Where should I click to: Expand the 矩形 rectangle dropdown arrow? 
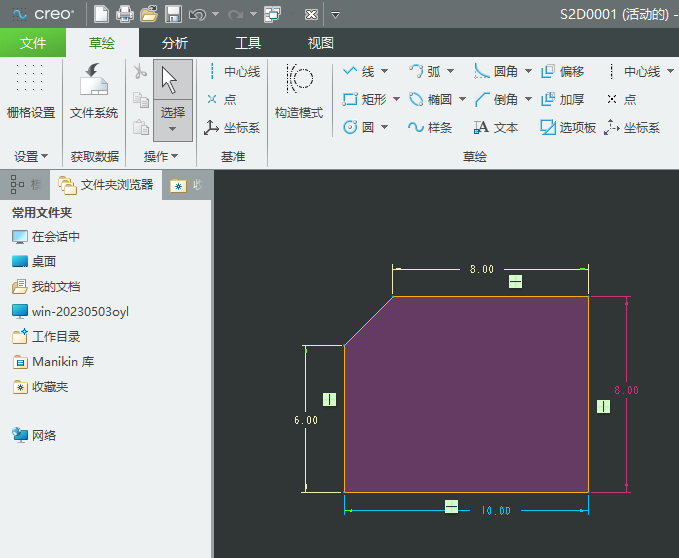(396, 100)
